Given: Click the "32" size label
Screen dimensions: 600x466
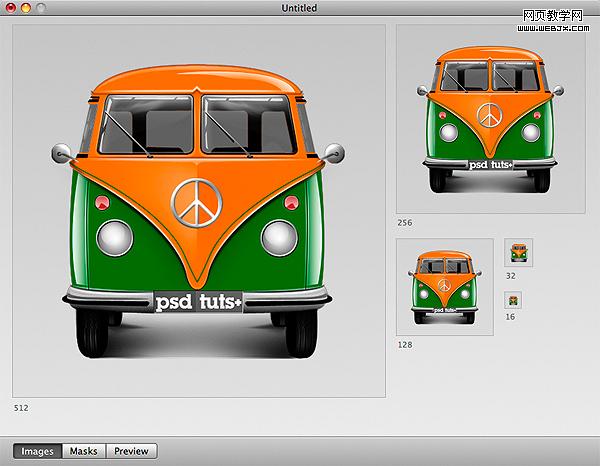Looking at the screenshot, I should (x=511, y=276).
